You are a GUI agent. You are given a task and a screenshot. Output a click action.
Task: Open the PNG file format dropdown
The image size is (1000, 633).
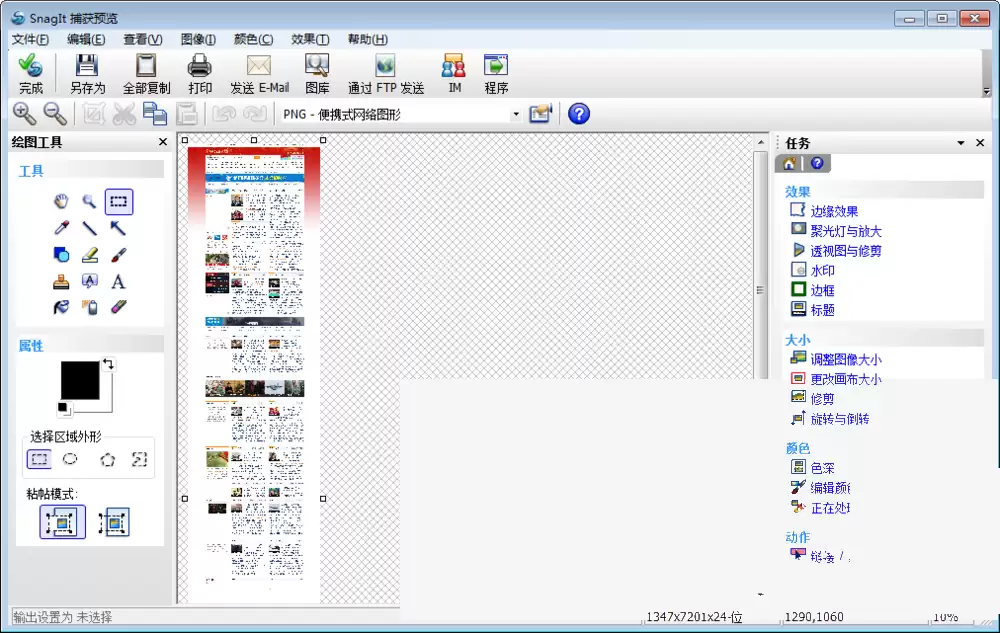pos(515,115)
